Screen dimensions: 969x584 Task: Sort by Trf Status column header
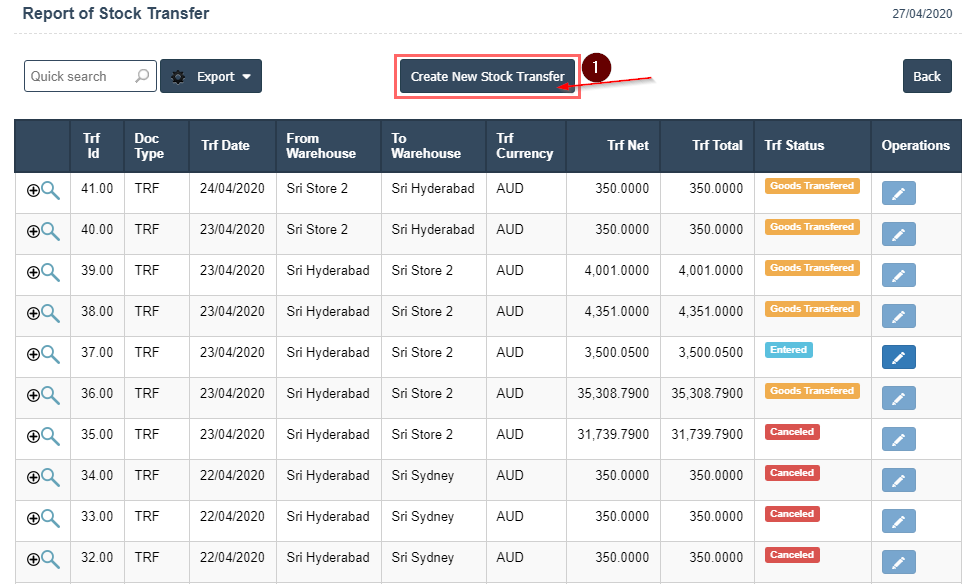pyautogui.click(x=794, y=145)
